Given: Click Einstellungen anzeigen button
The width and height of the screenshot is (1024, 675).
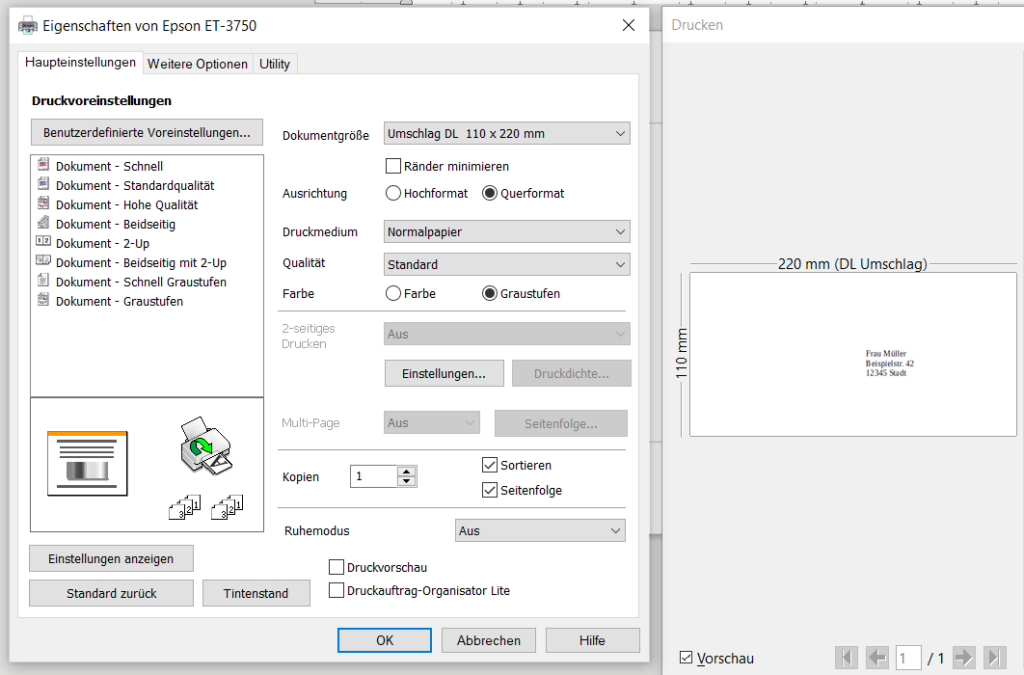Looking at the screenshot, I should click(111, 559).
